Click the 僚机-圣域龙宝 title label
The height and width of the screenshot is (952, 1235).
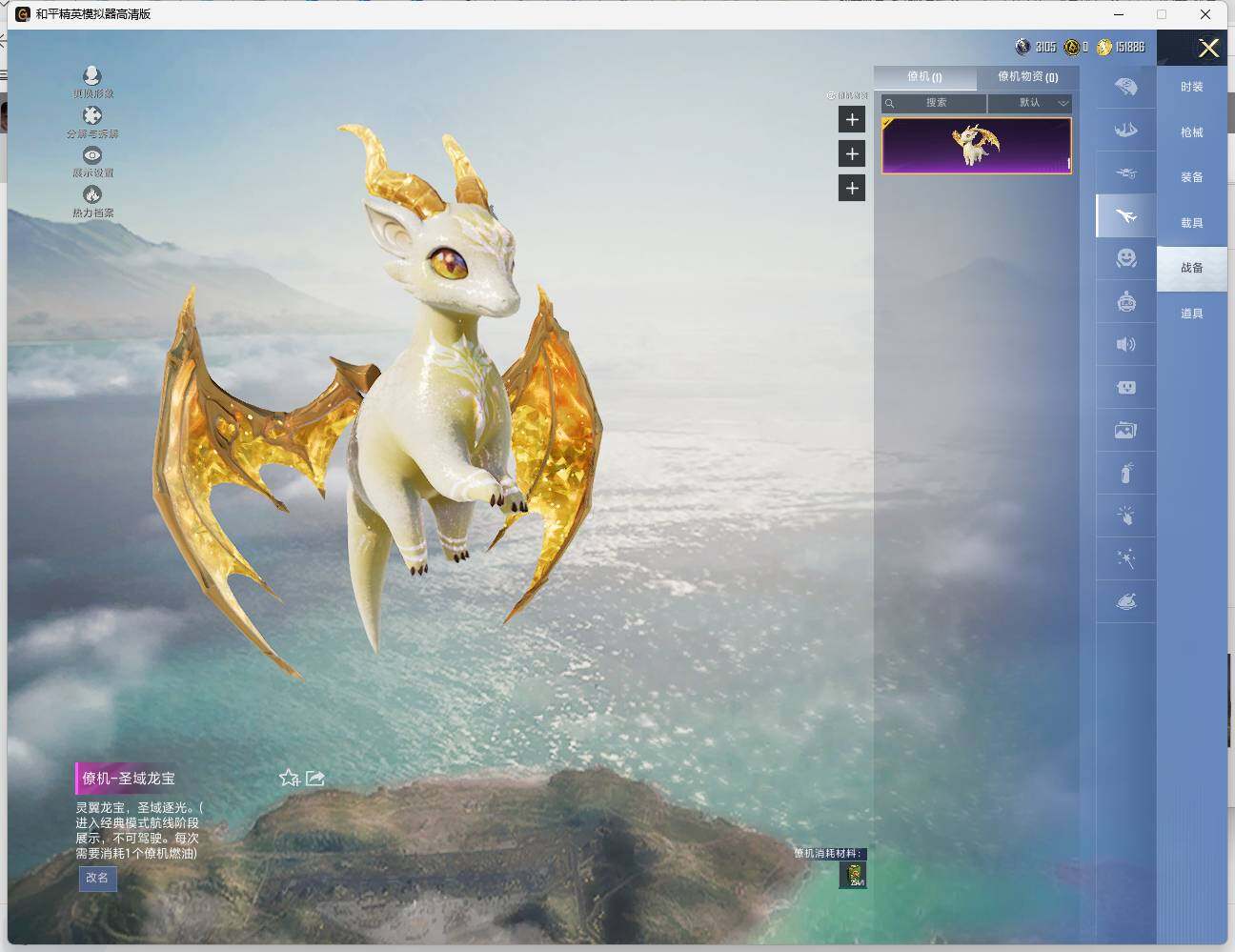[x=129, y=779]
